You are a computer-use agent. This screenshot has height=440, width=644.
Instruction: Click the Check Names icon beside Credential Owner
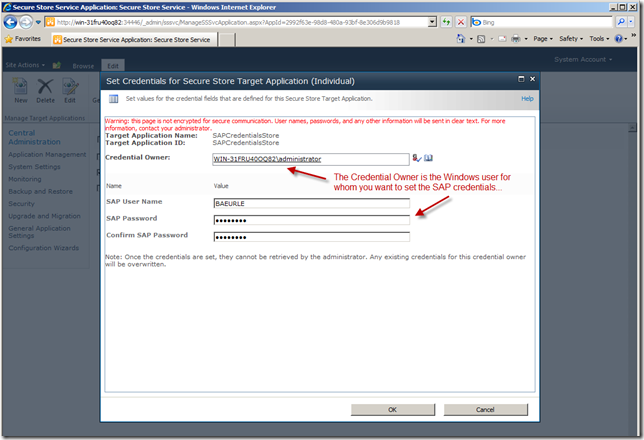click(x=416, y=158)
